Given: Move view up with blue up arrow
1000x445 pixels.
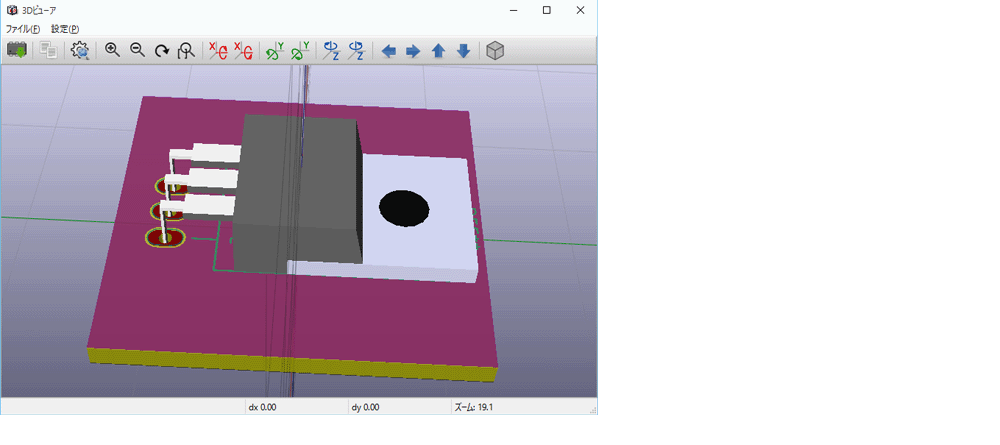Looking at the screenshot, I should (438, 51).
